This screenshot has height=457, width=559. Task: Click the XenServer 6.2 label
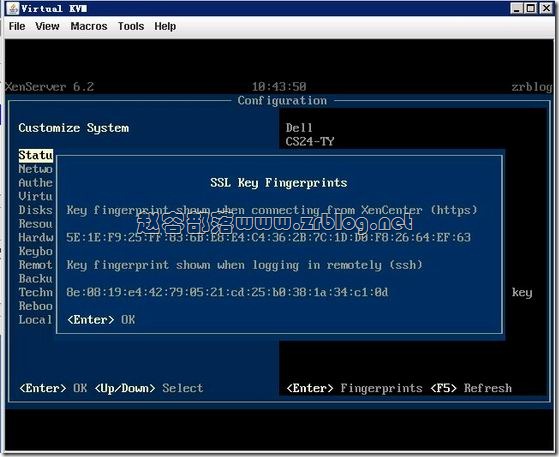[x=50, y=87]
